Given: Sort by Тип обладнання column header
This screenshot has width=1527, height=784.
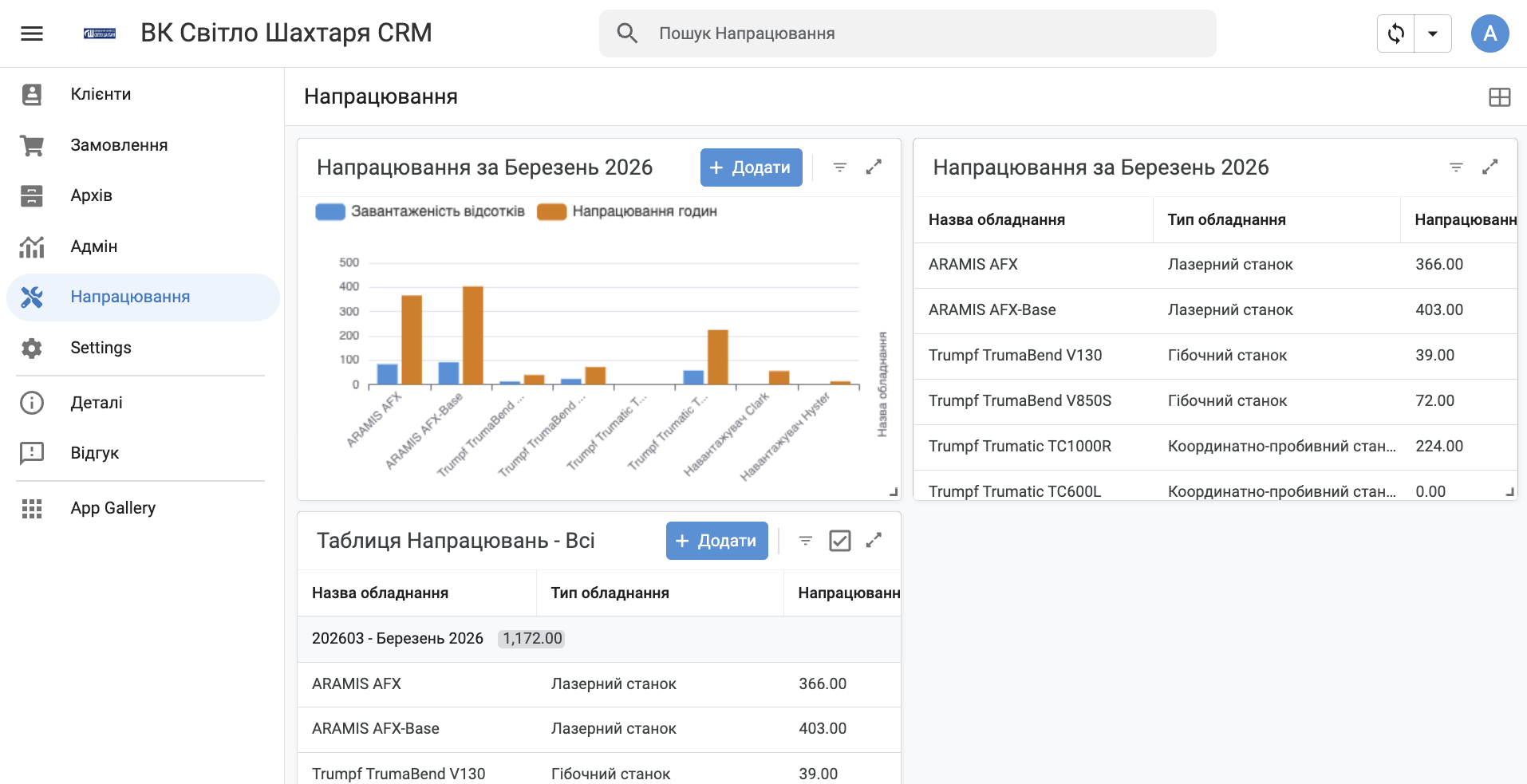Looking at the screenshot, I should tap(1226, 220).
